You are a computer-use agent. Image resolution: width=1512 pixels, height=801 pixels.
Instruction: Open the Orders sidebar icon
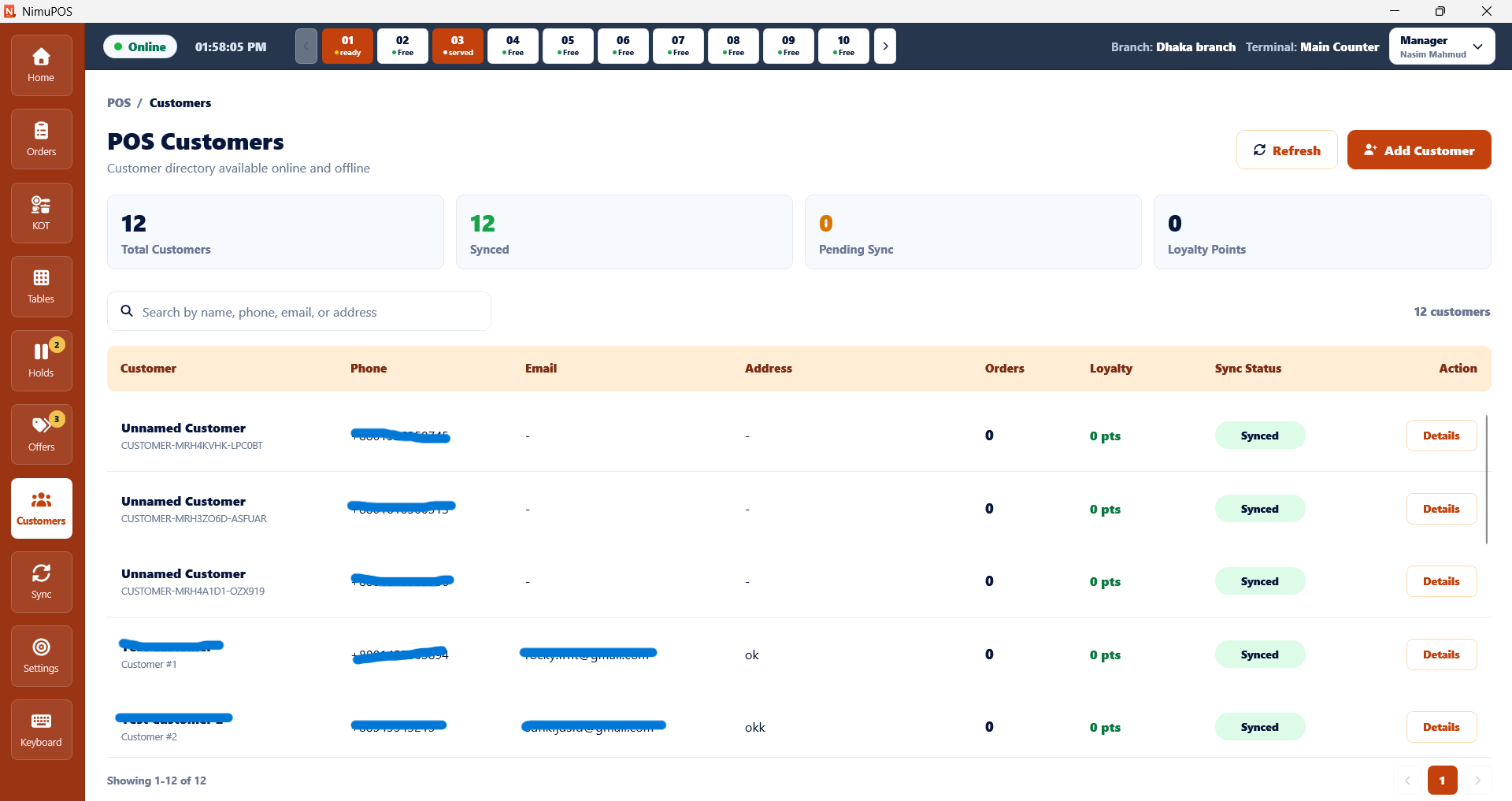coord(41,139)
